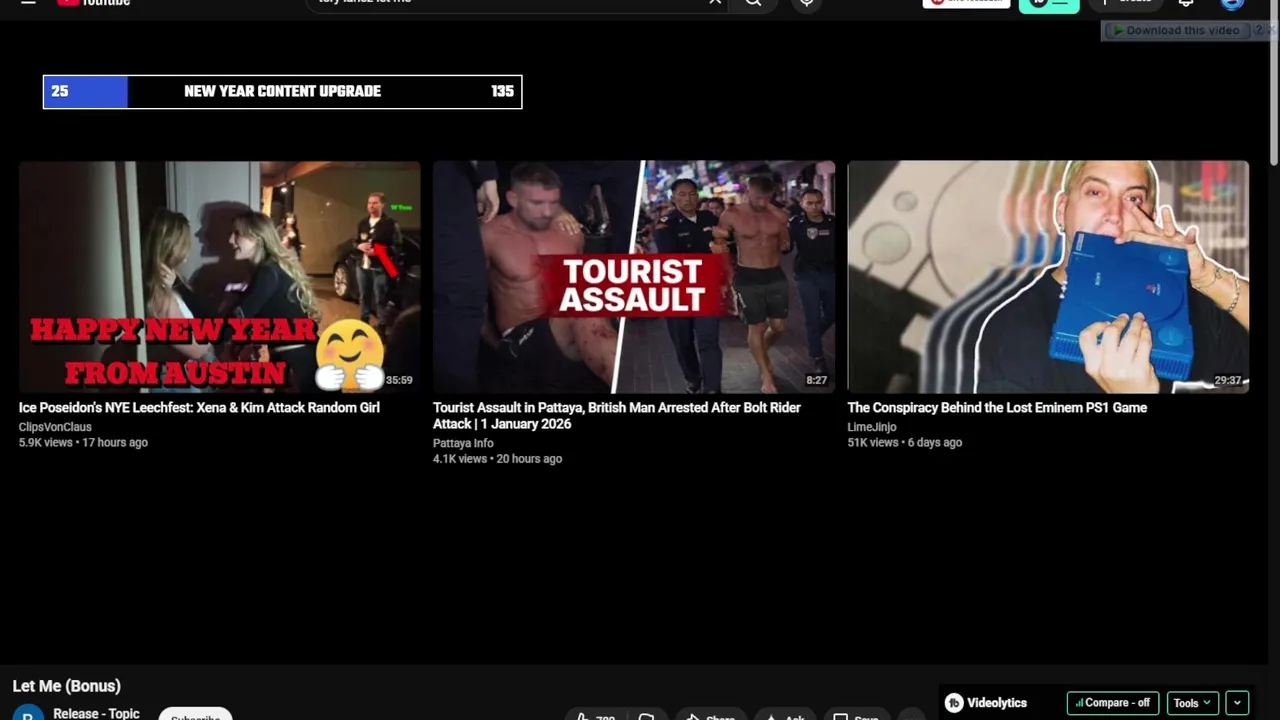The width and height of the screenshot is (1280, 720).
Task: Open the Pattaya Info channel link
Action: pyautogui.click(x=463, y=443)
